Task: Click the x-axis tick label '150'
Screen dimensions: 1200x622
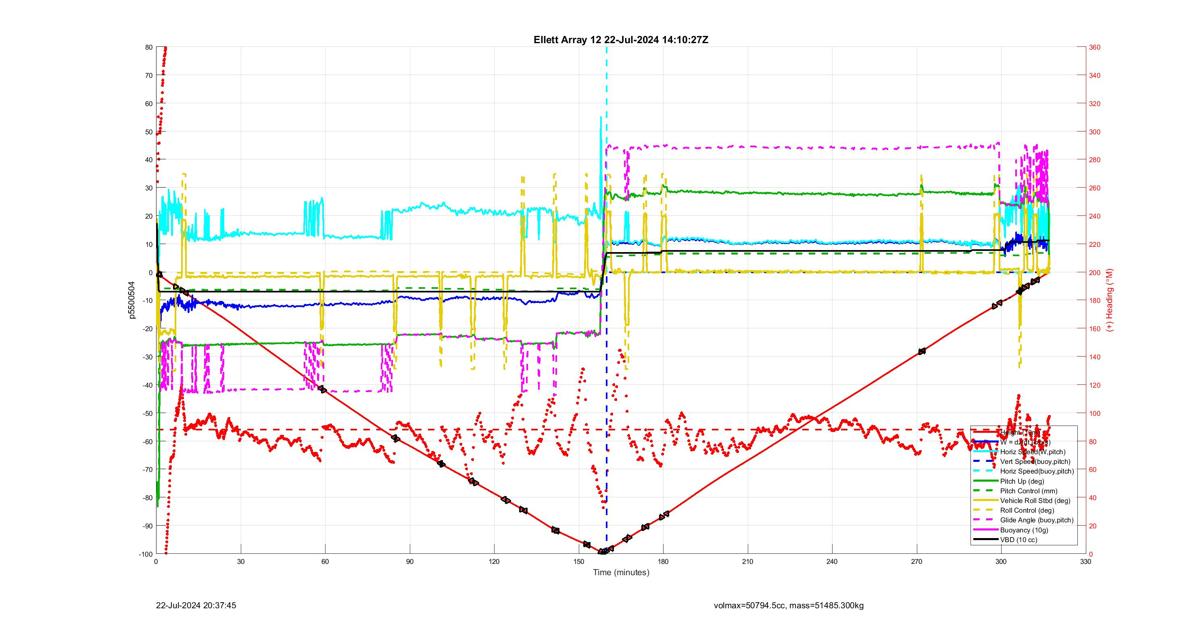Action: [x=578, y=562]
